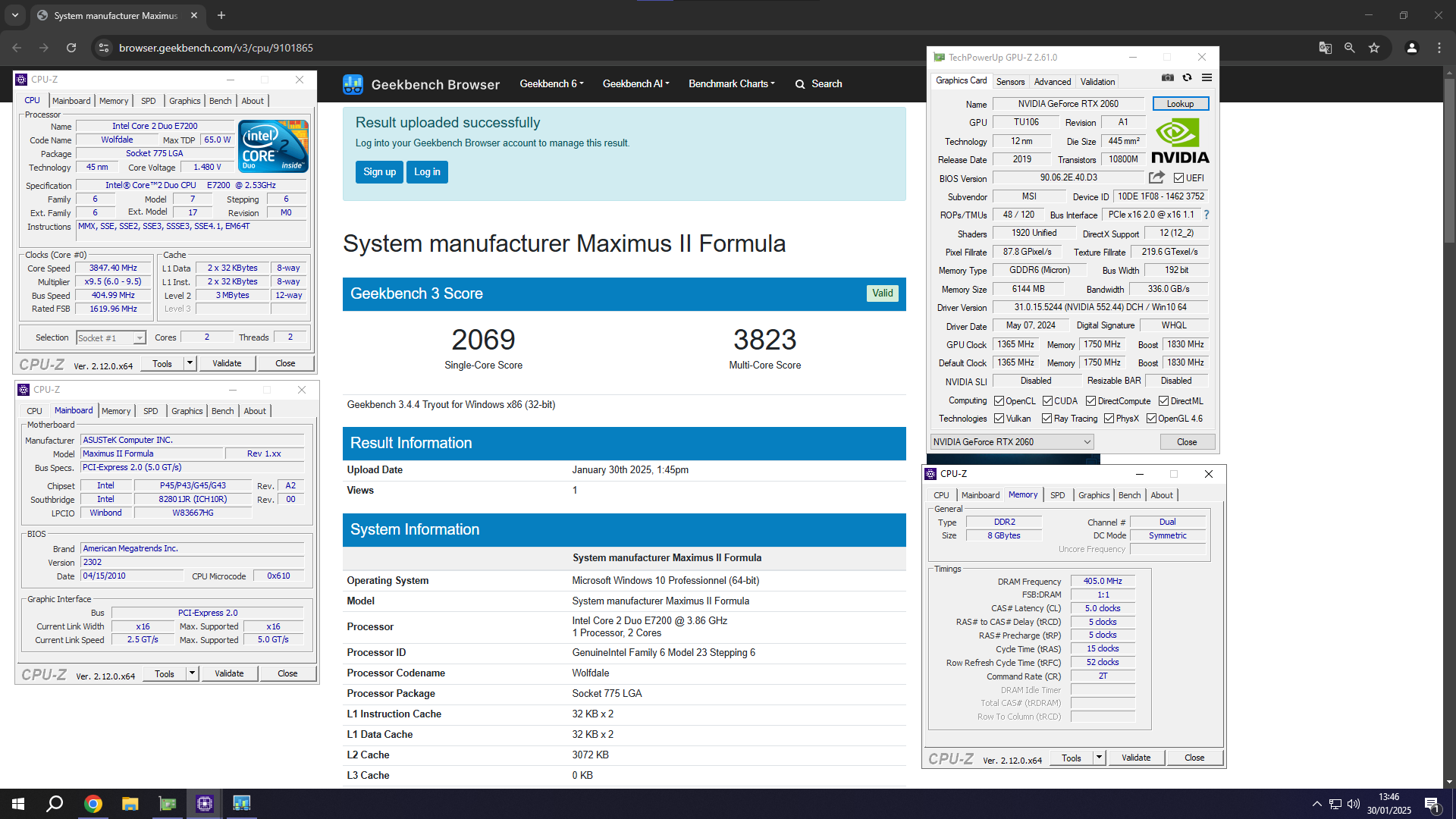Click the GPU-Z taskbar icon
This screenshot has height=819, width=1456.
[x=168, y=804]
